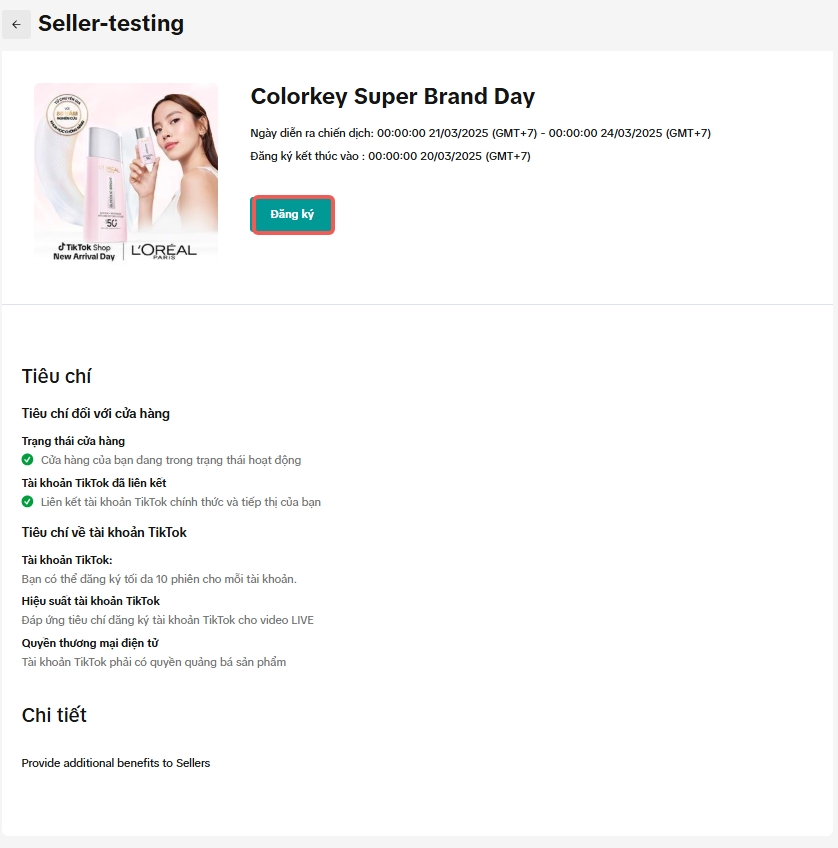Click the Colorkey Super Brand Day heading
Image resolution: width=838 pixels, height=848 pixels.
tap(392, 96)
